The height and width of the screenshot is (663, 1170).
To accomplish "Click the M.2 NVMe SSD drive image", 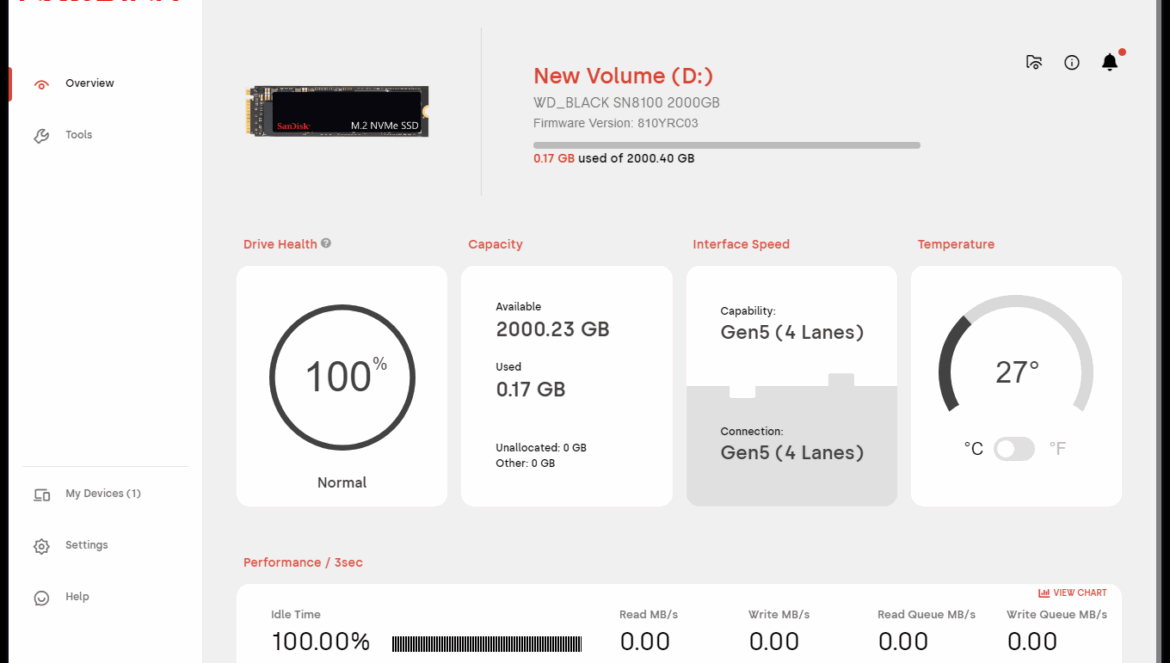I will tap(337, 111).
